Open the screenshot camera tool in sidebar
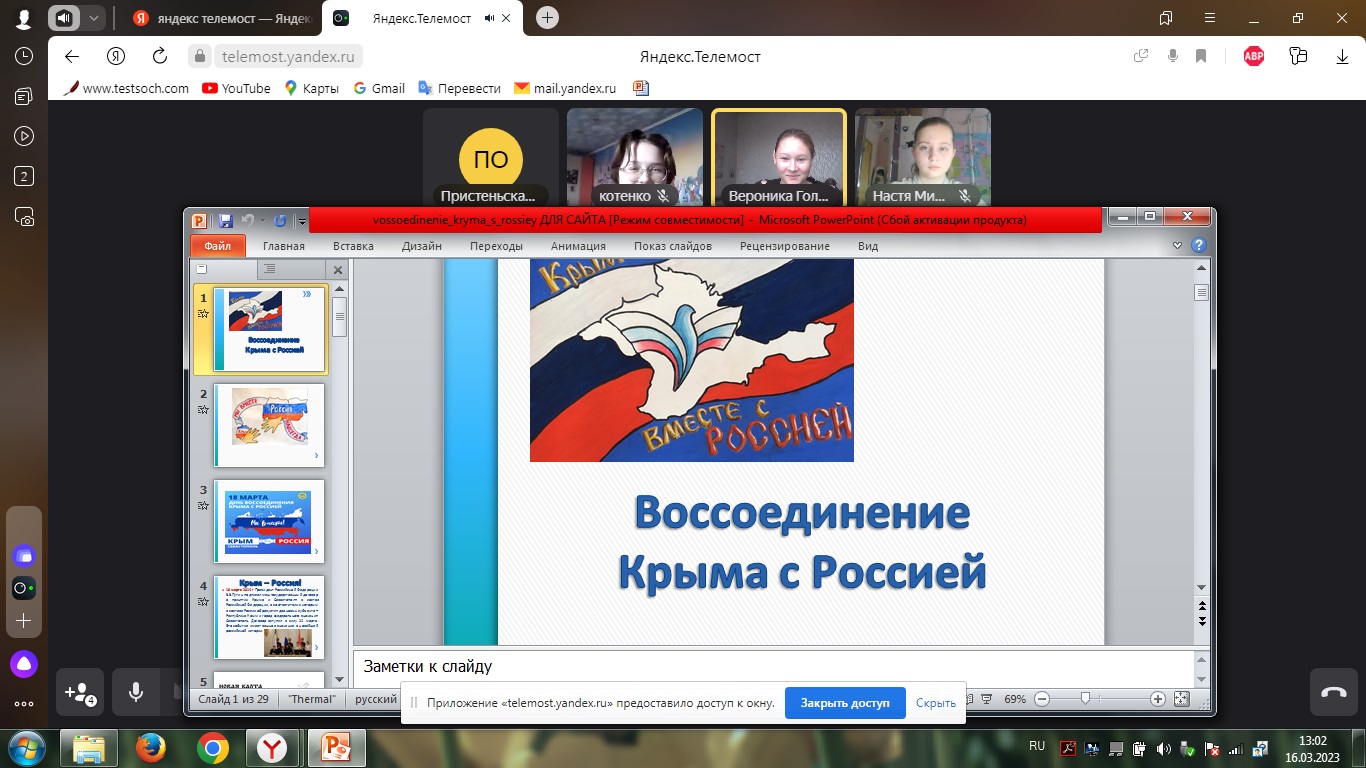This screenshot has width=1366, height=768. pyautogui.click(x=24, y=216)
